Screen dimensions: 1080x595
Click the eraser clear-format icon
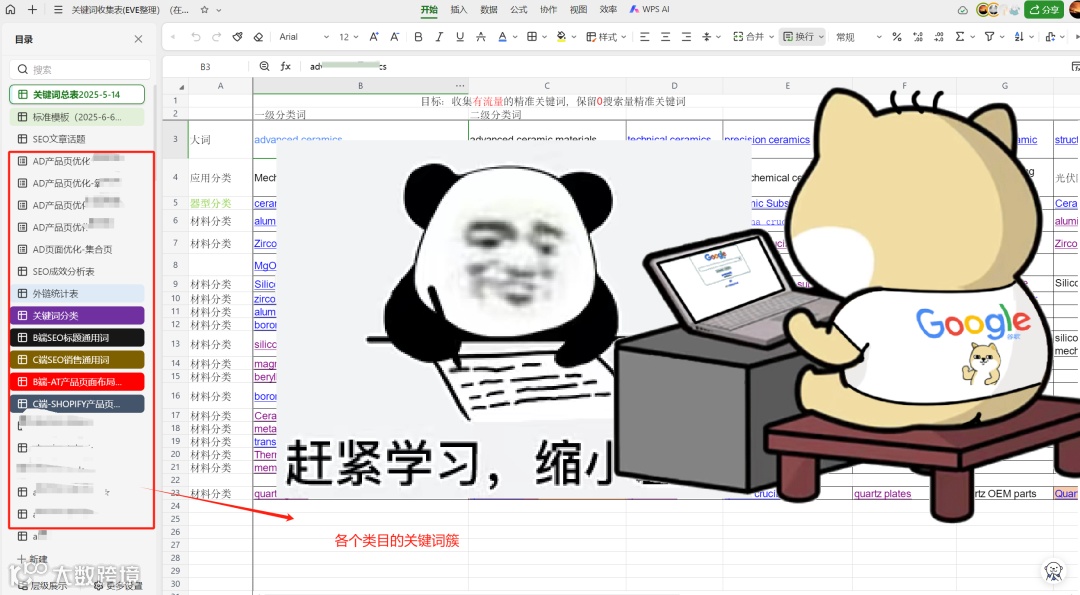tap(258, 36)
